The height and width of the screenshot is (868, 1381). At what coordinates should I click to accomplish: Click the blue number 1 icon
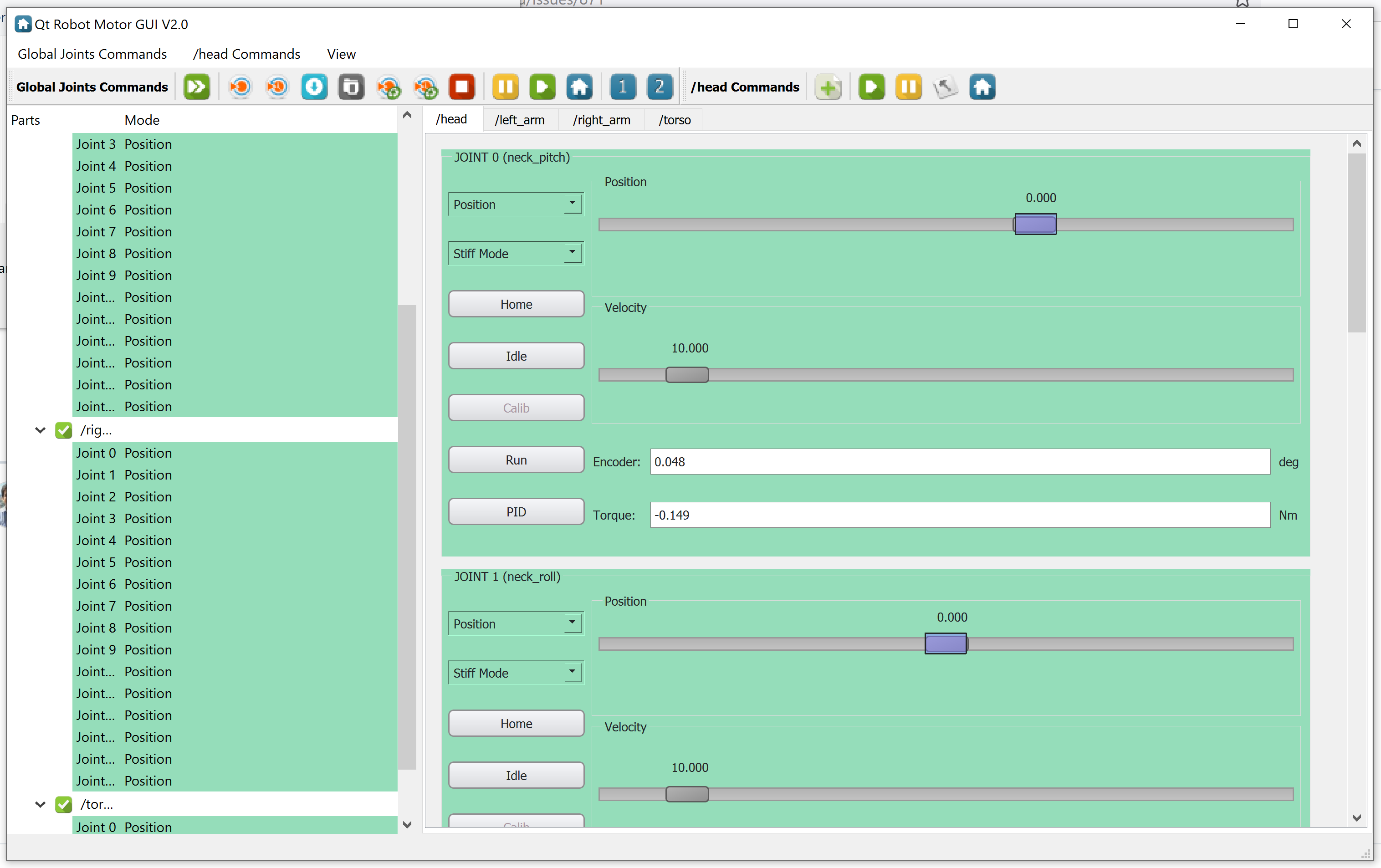[623, 87]
